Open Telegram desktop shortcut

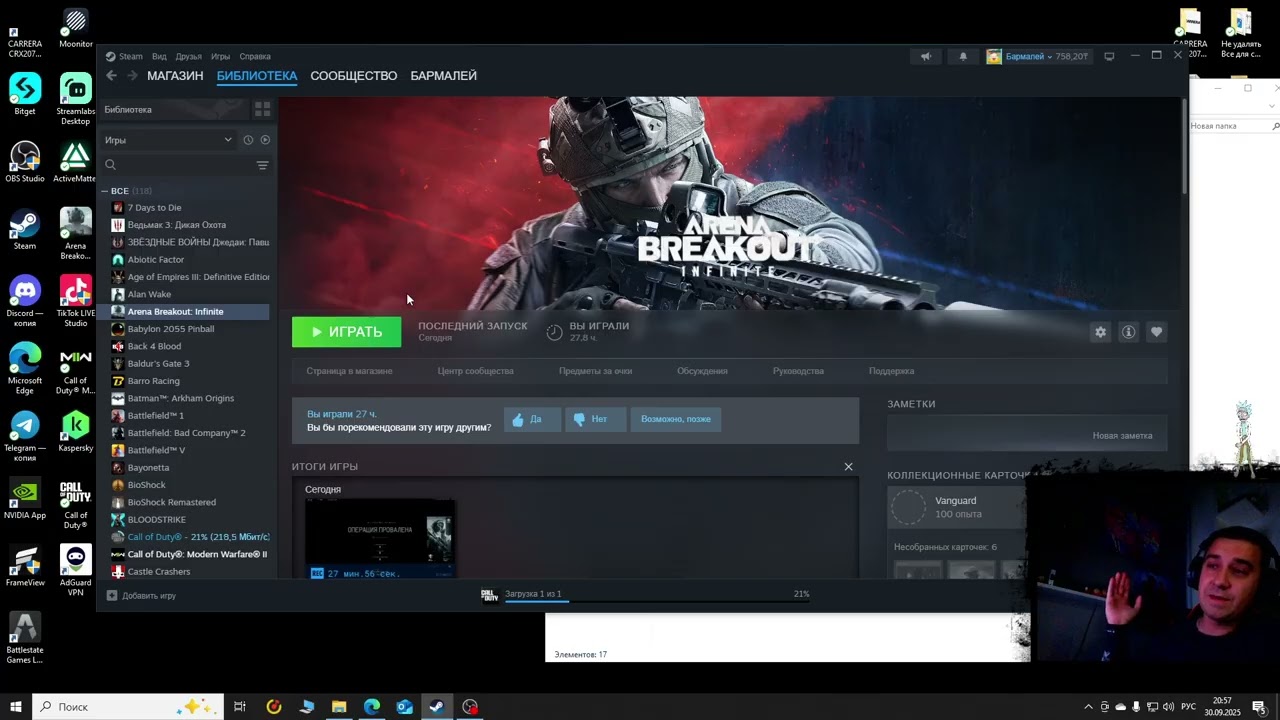25,437
